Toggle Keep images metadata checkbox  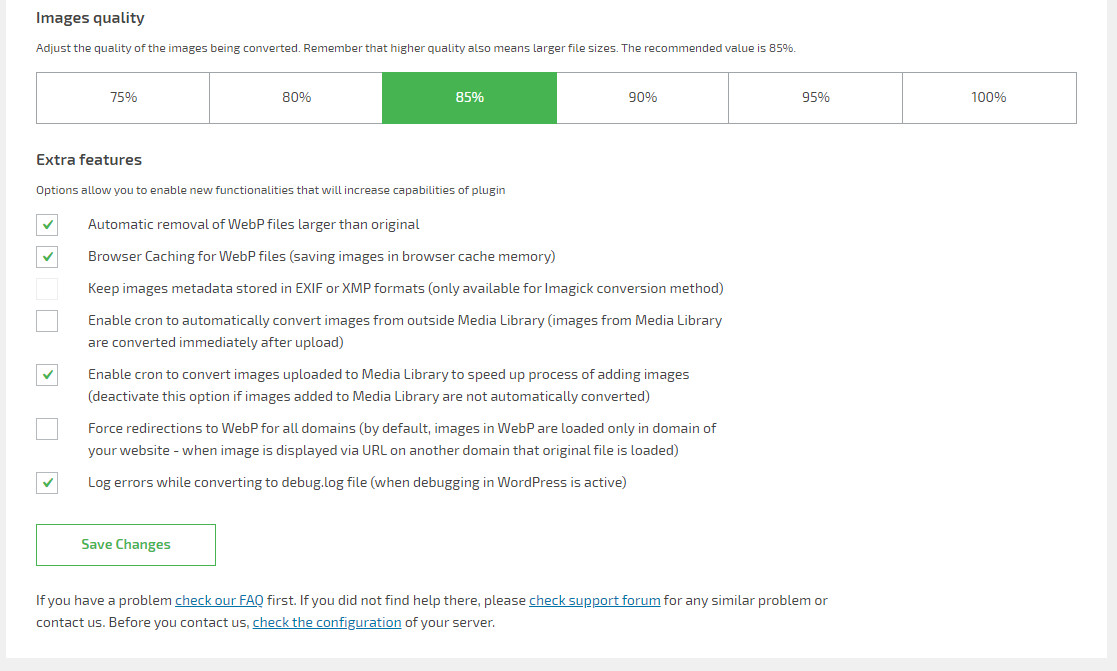(47, 289)
